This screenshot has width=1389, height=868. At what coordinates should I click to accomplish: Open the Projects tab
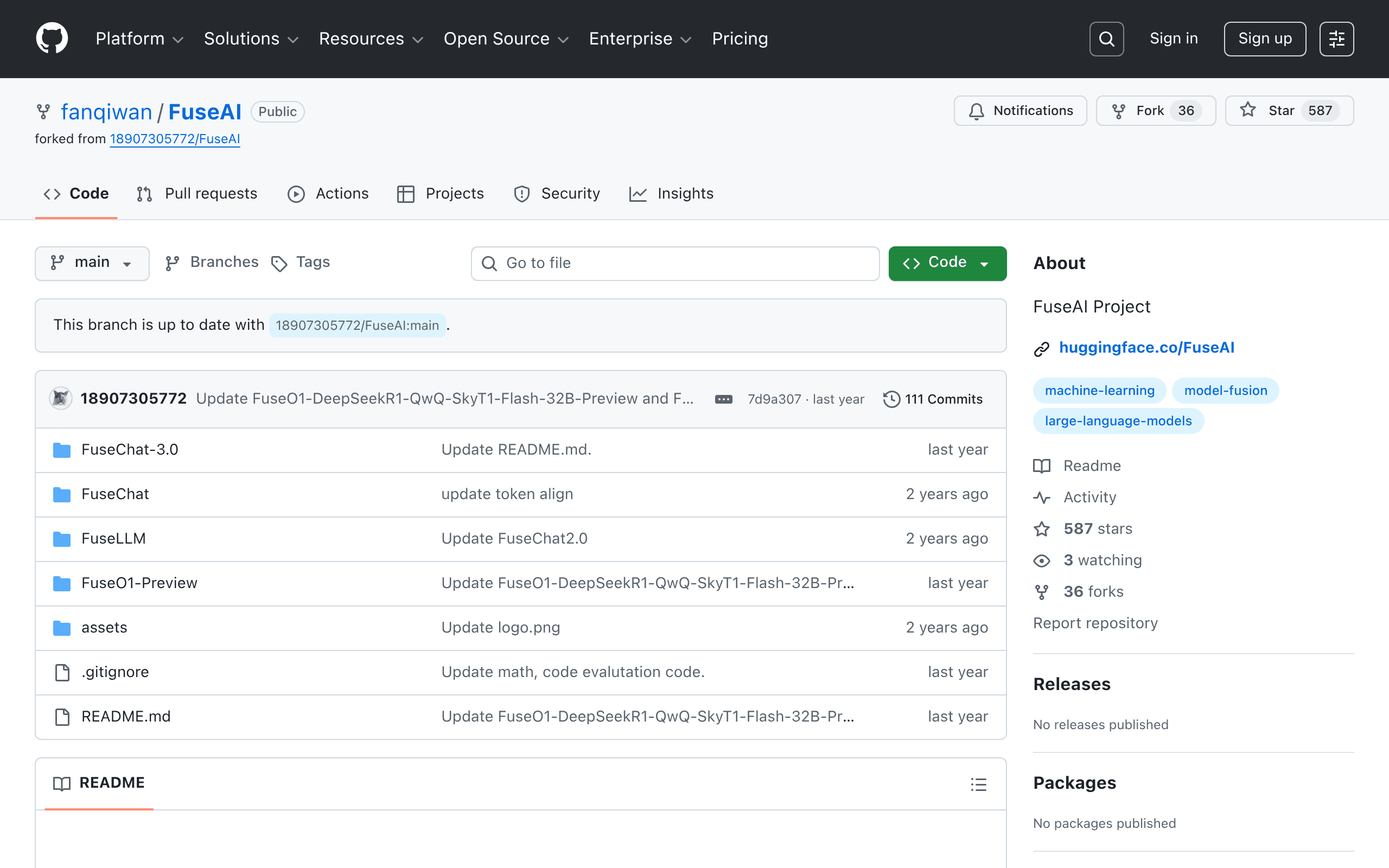(441, 194)
